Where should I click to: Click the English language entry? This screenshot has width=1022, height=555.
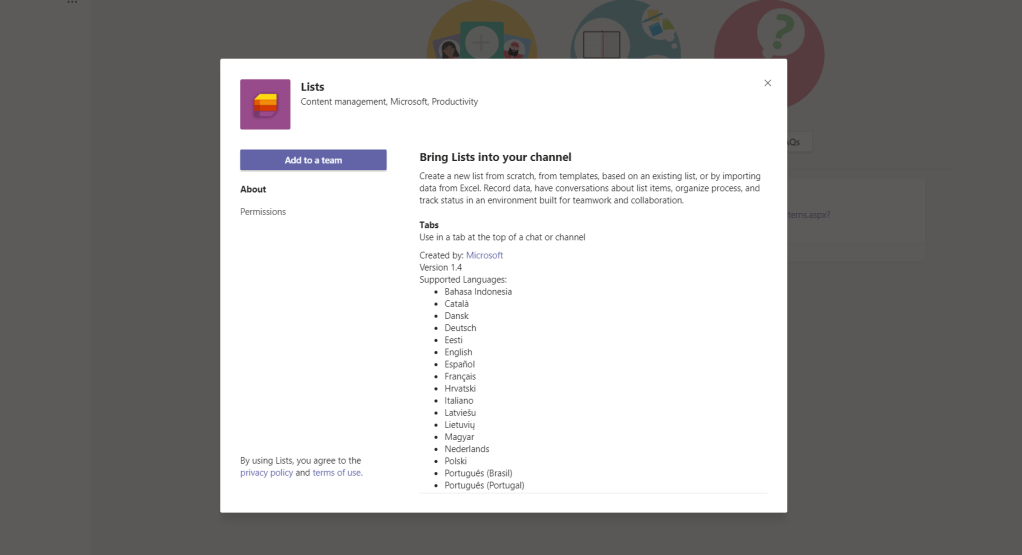click(x=458, y=352)
